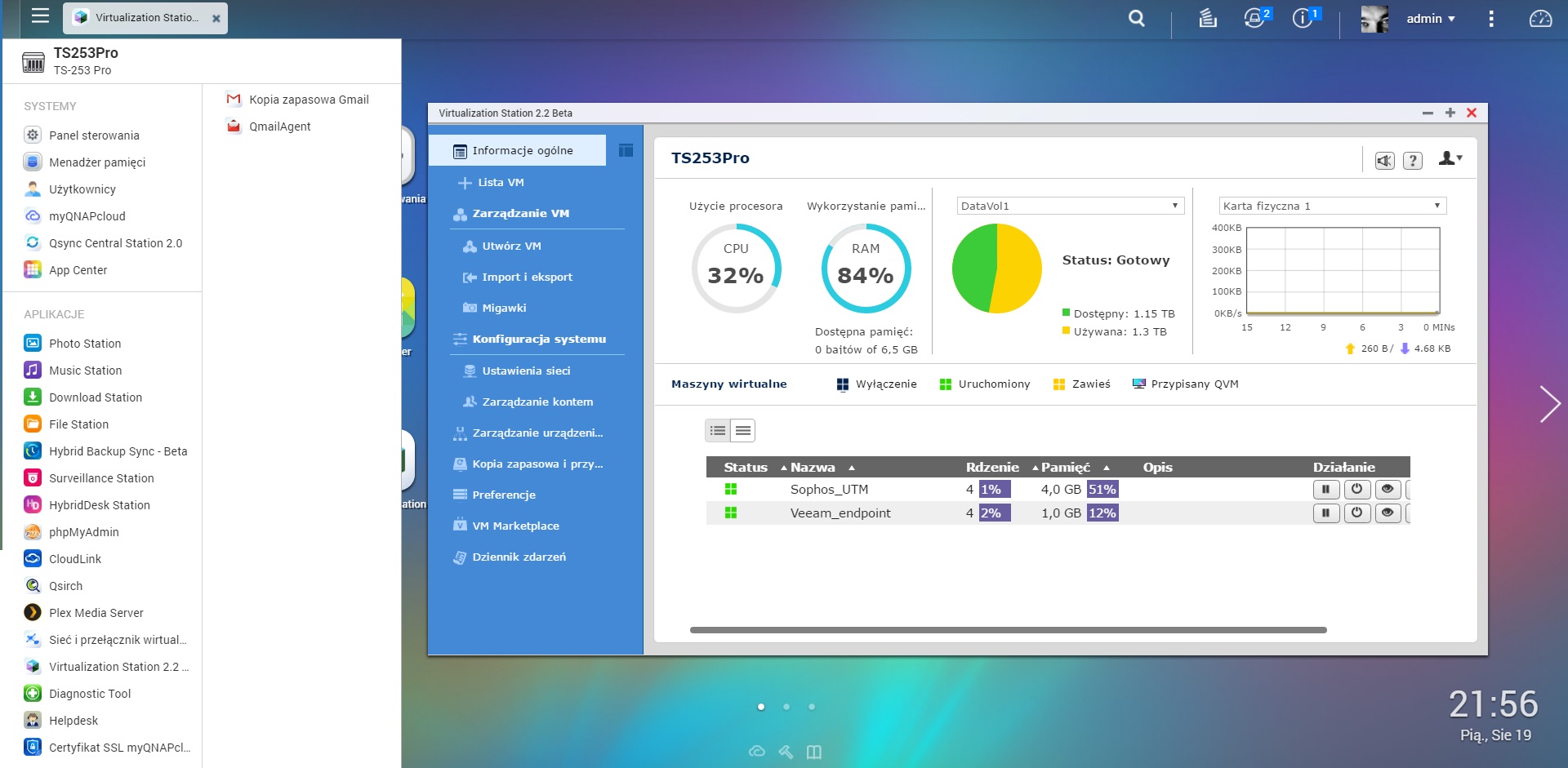Pause the Veeam_endpoint virtual machine
Screen dimensions: 1568x768
(x=1326, y=513)
